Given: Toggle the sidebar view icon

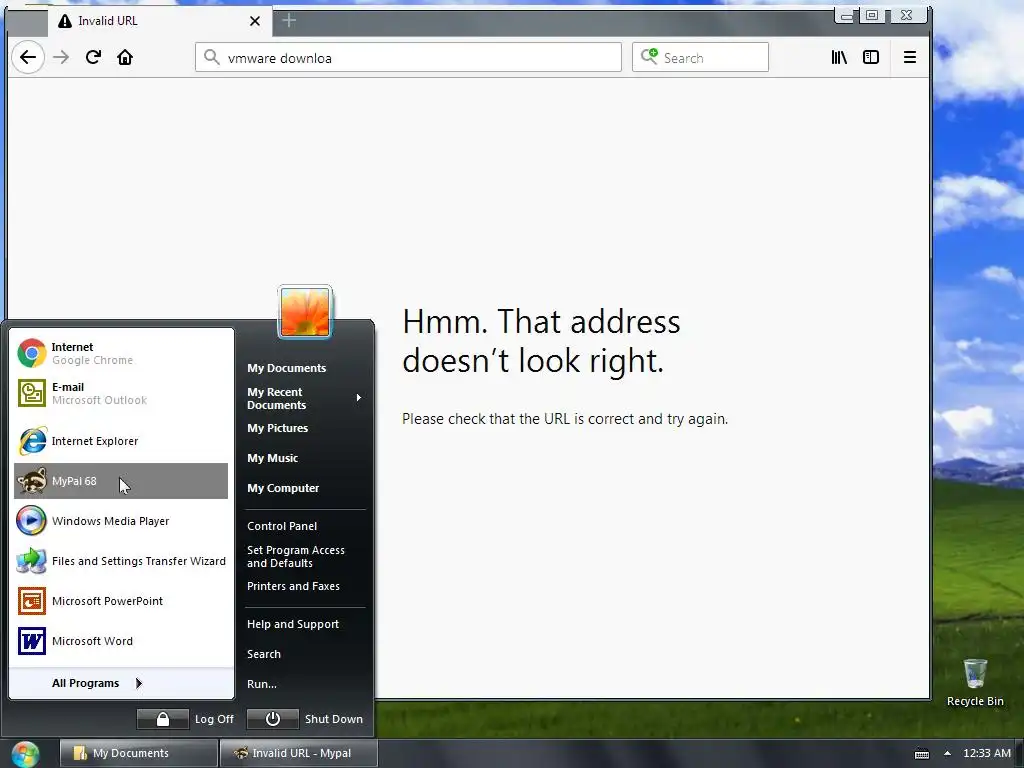Looking at the screenshot, I should 871,57.
